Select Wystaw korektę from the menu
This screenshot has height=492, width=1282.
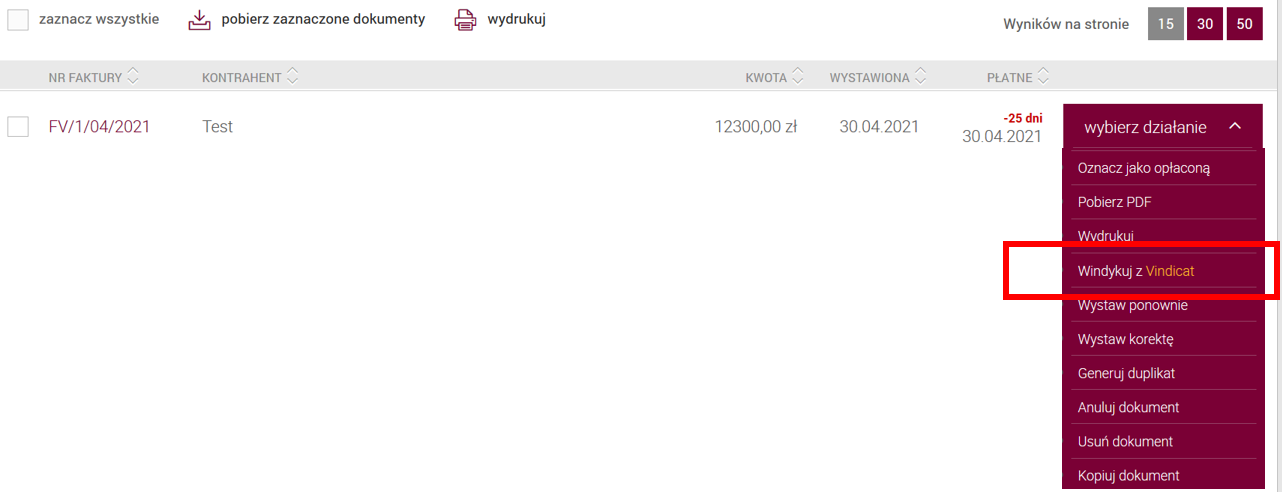click(1125, 339)
